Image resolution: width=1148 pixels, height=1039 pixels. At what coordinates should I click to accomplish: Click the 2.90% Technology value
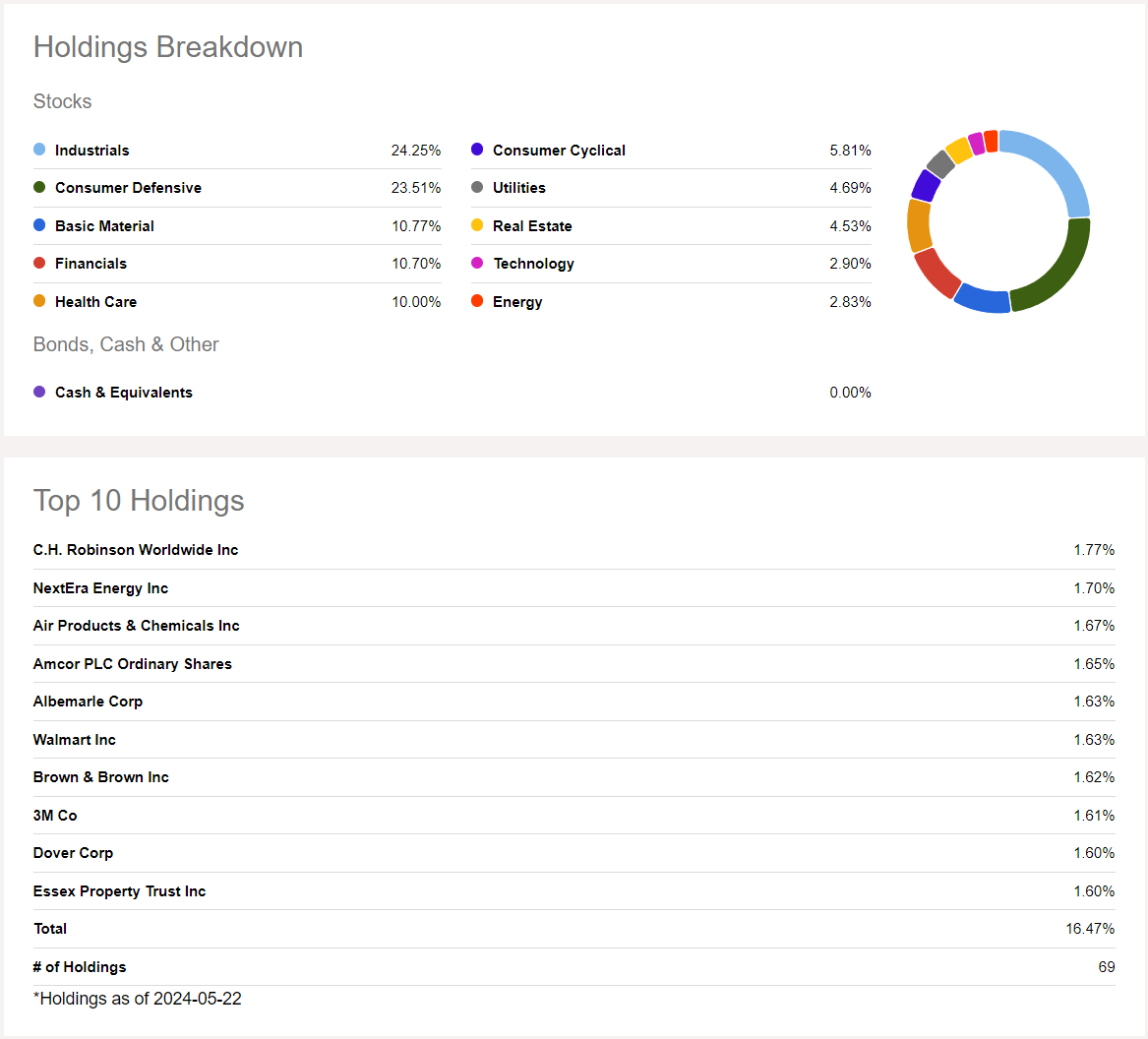click(850, 264)
